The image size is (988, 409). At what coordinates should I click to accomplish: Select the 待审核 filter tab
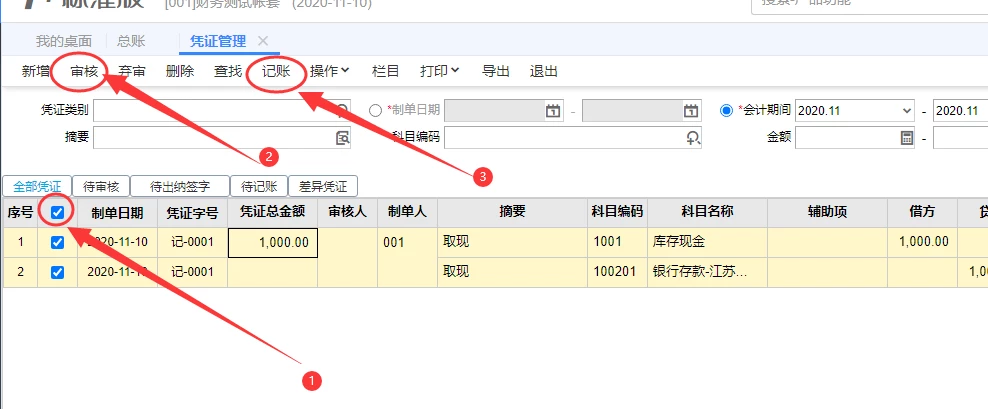click(x=101, y=186)
